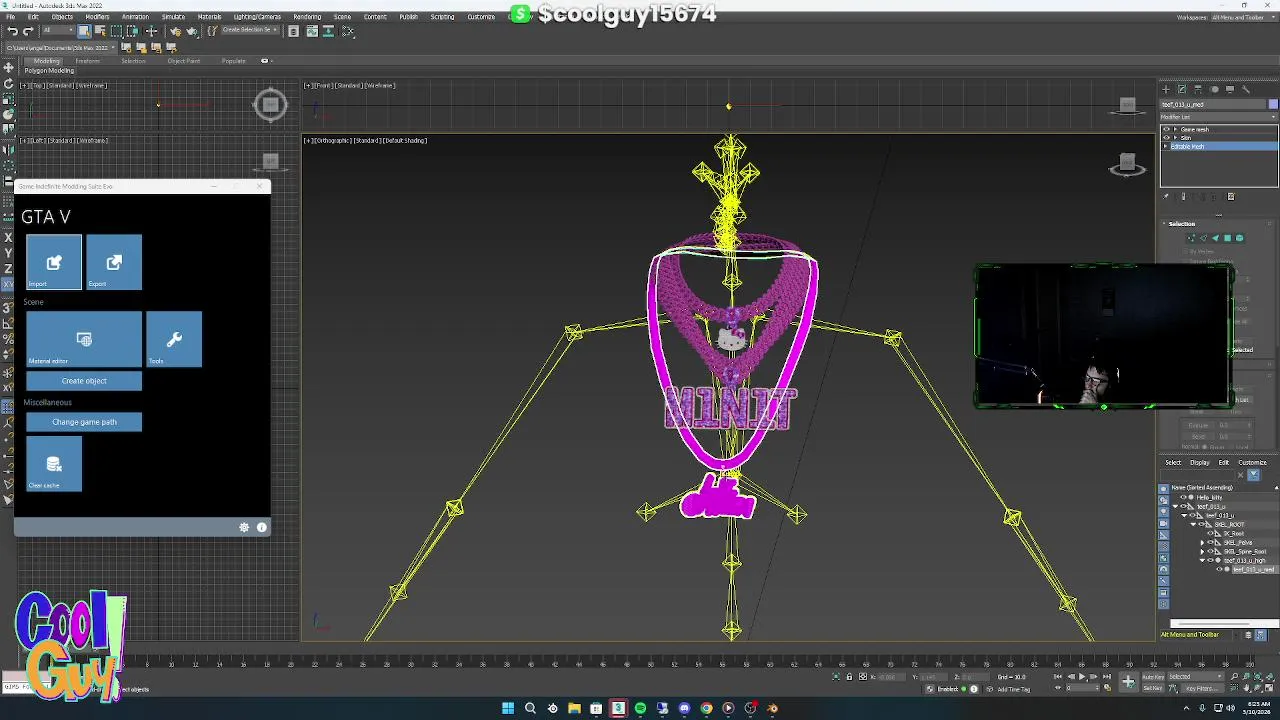Image resolution: width=1280 pixels, height=720 pixels.
Task: Toggle Display Cameras filter in scene explorer
Action: [x=1163, y=524]
